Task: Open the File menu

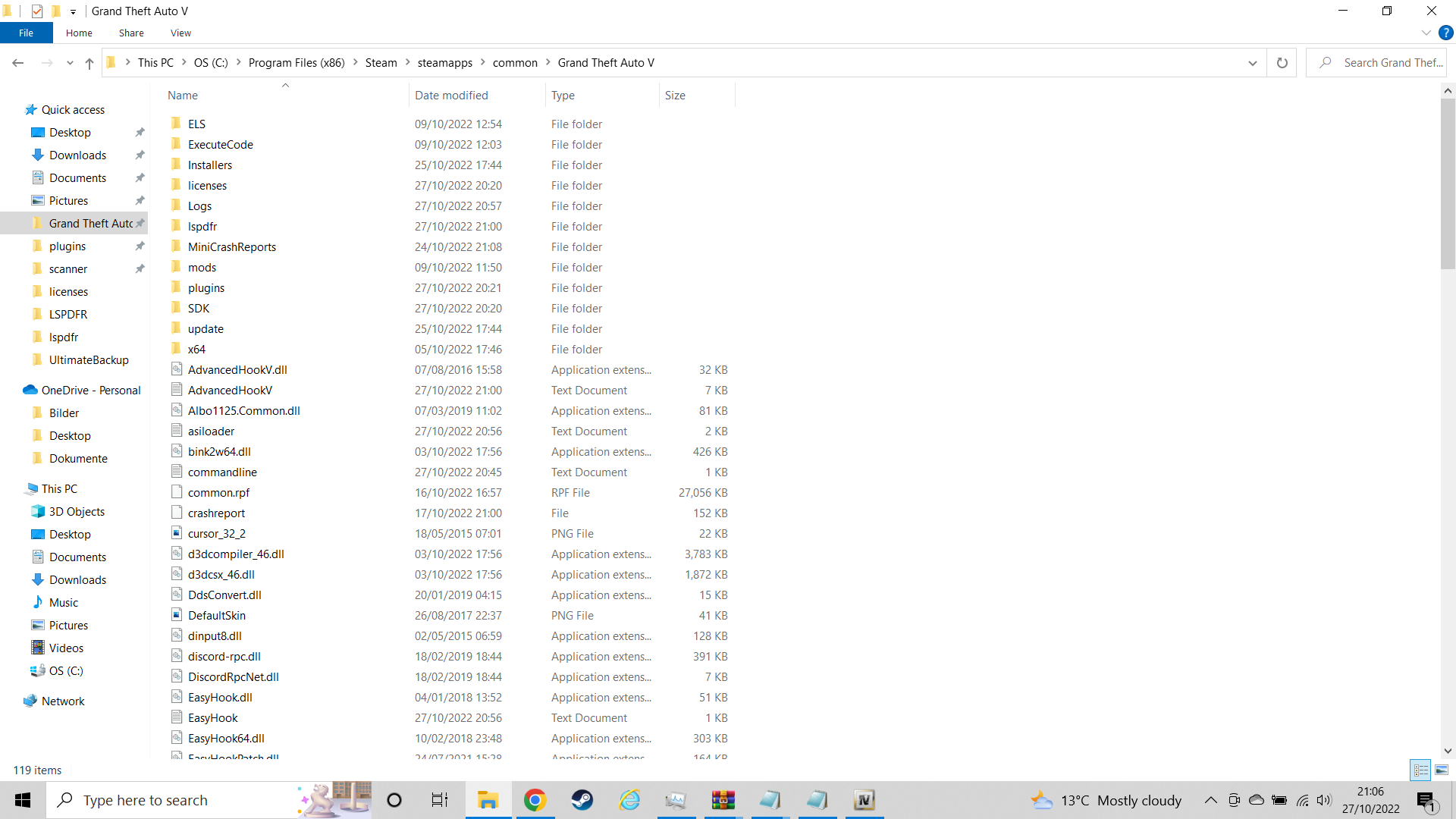Action: point(26,33)
